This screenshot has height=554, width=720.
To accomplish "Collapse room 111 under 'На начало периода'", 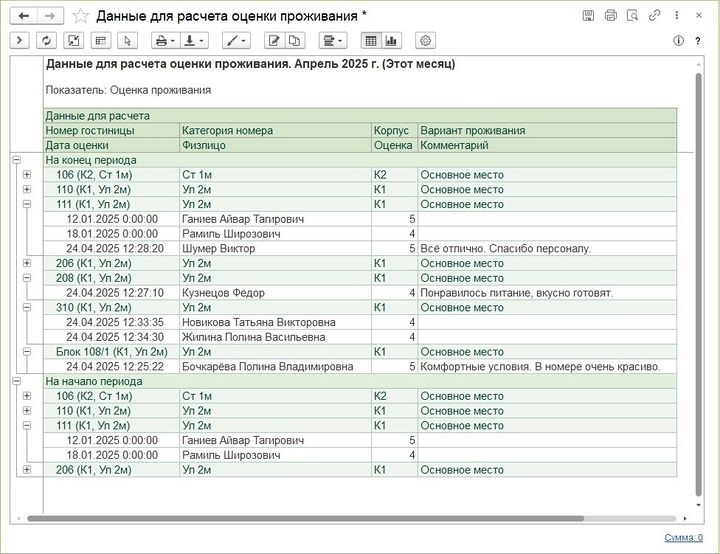I will (27, 425).
